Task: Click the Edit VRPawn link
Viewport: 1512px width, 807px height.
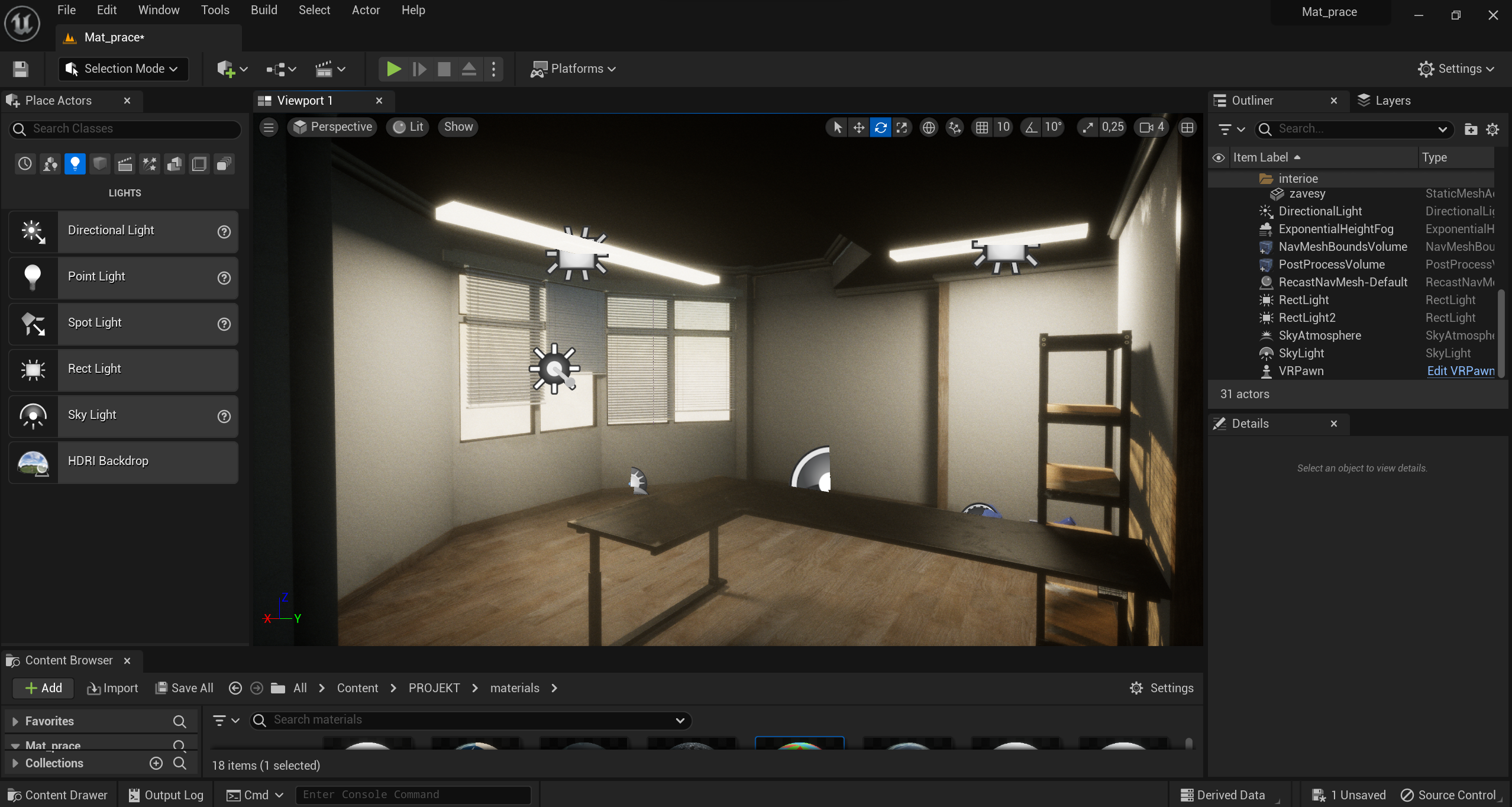Action: (x=1460, y=371)
